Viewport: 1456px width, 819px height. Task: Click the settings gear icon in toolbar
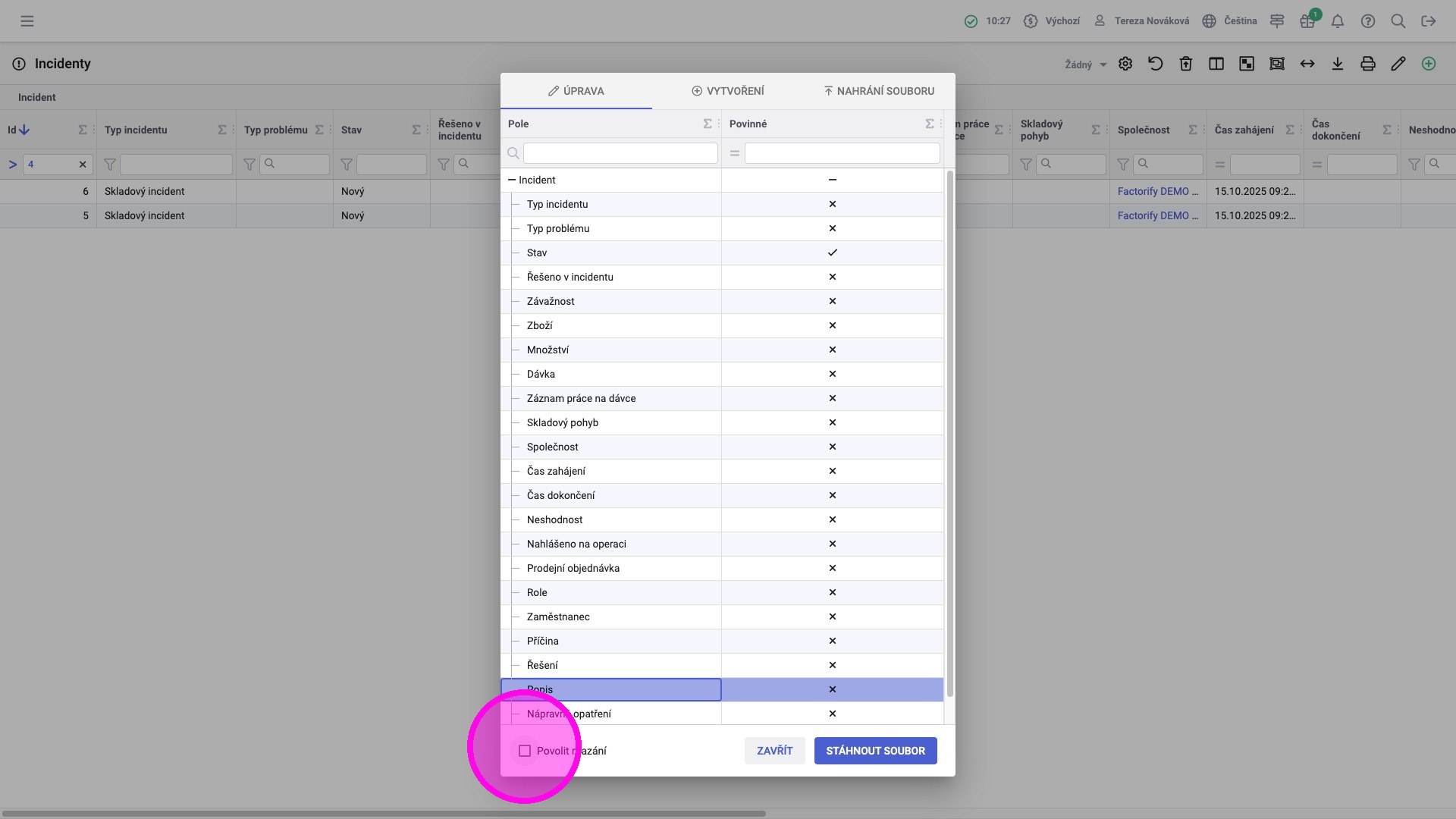point(1125,64)
